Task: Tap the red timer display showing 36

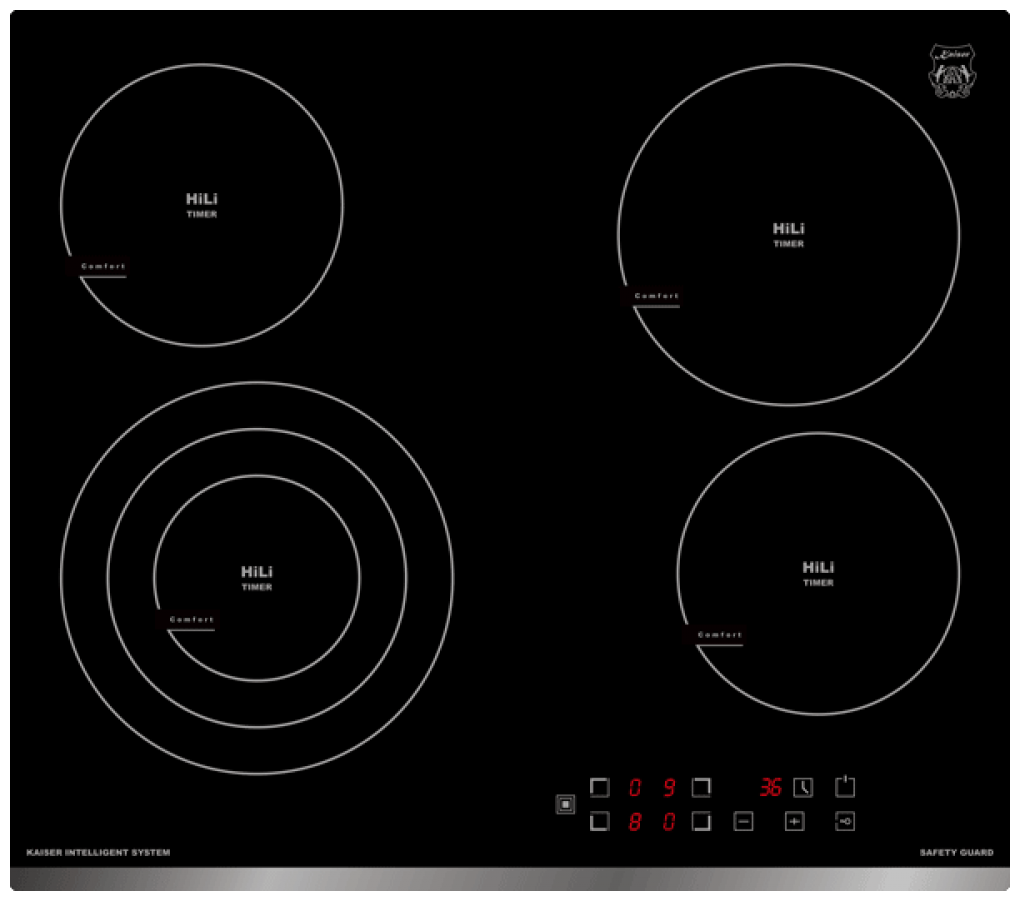Action: point(769,787)
